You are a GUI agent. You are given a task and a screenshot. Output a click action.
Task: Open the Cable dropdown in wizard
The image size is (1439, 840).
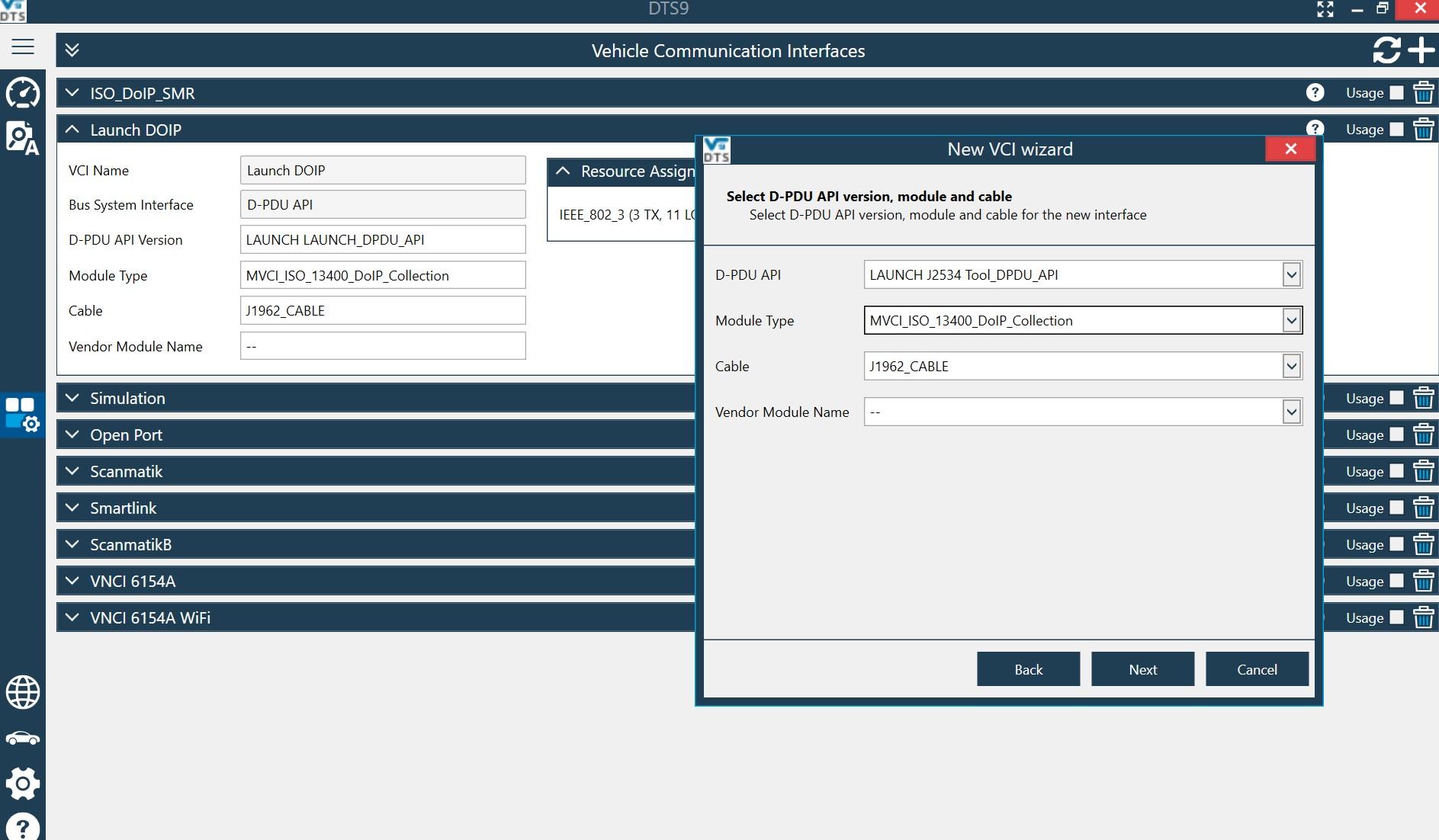point(1290,367)
